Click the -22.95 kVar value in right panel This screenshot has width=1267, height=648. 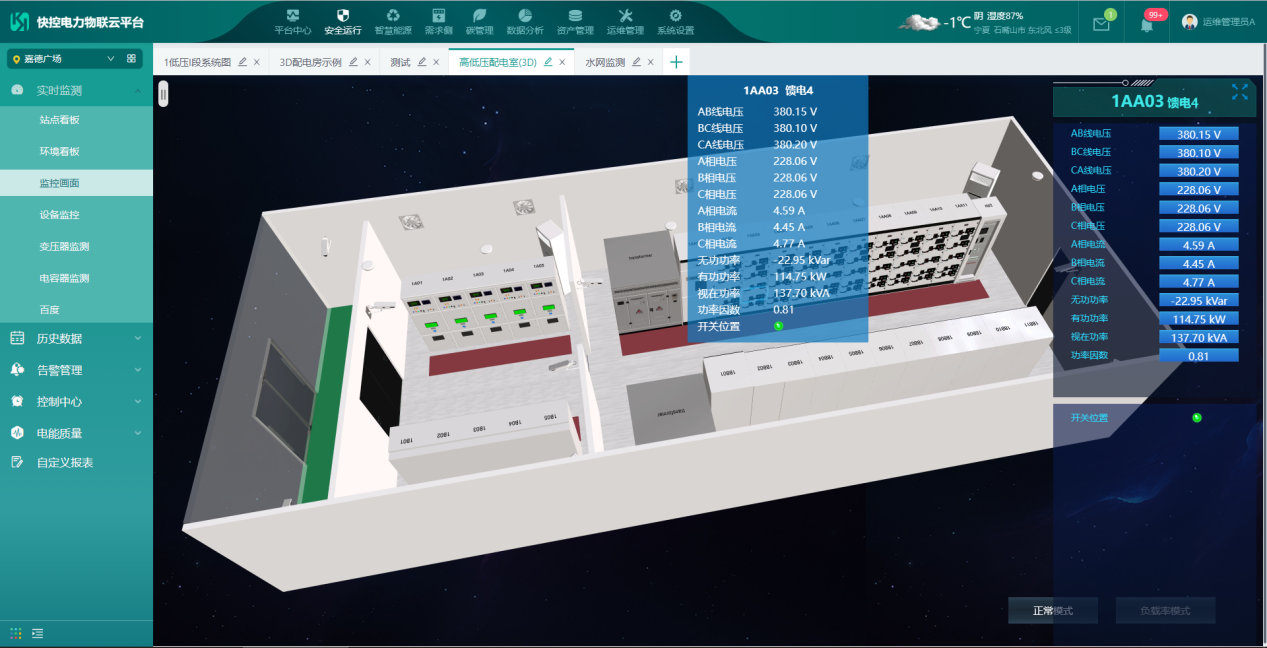[x=1198, y=300]
